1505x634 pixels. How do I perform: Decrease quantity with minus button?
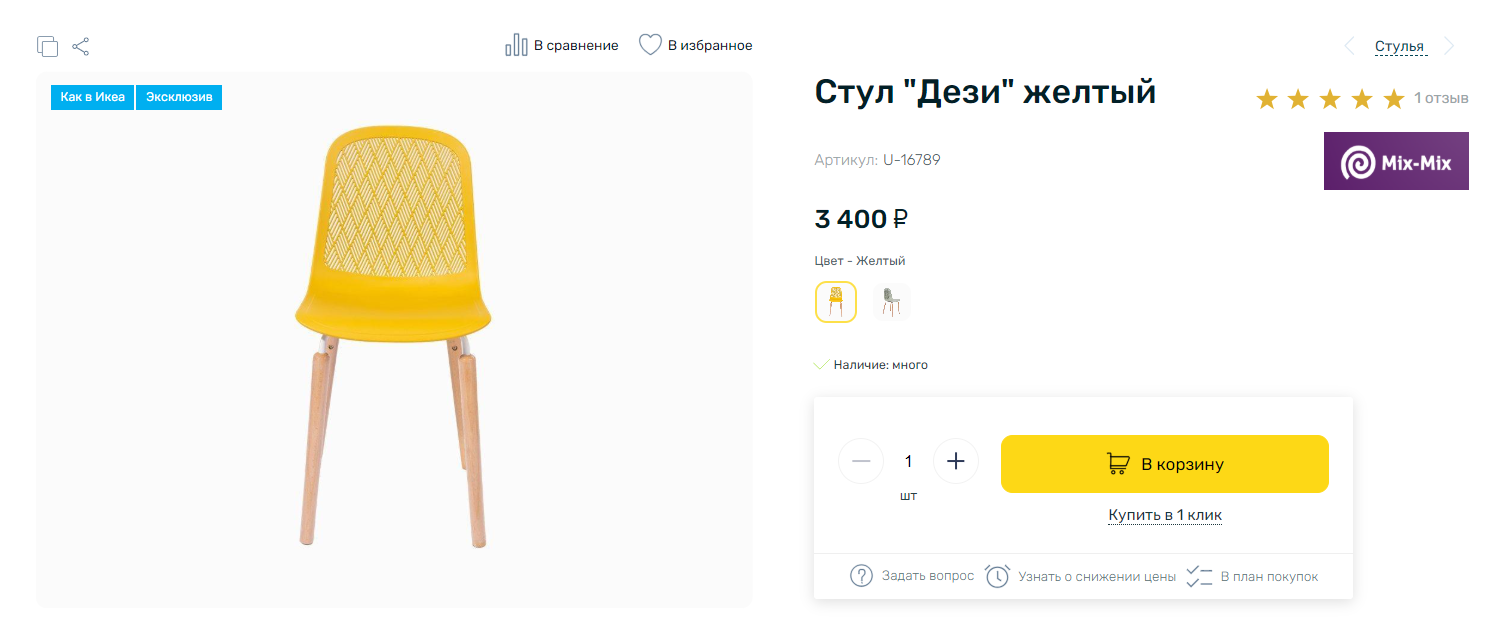[x=861, y=462]
